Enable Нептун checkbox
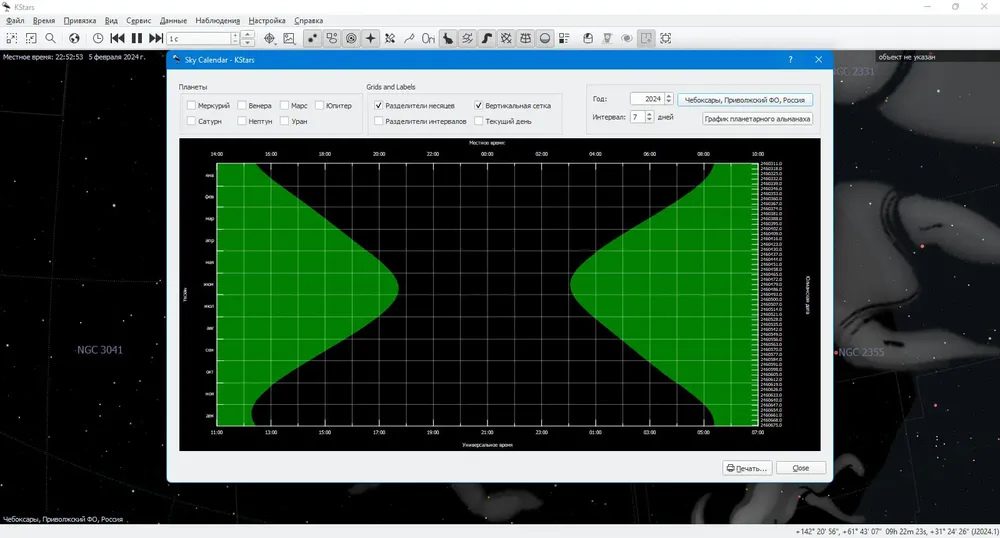Viewport: 1000px width, 538px height. tap(242, 120)
